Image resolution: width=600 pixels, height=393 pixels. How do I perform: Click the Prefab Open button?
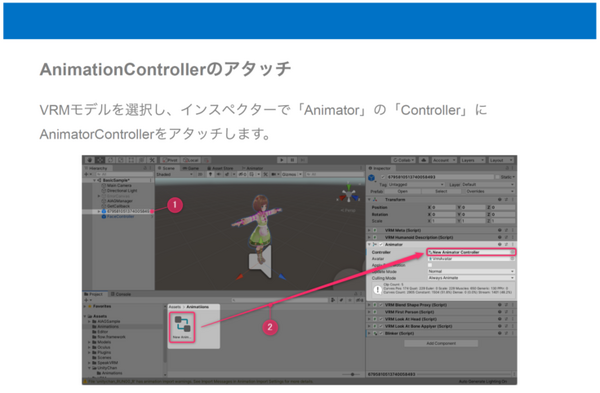[x=402, y=191]
